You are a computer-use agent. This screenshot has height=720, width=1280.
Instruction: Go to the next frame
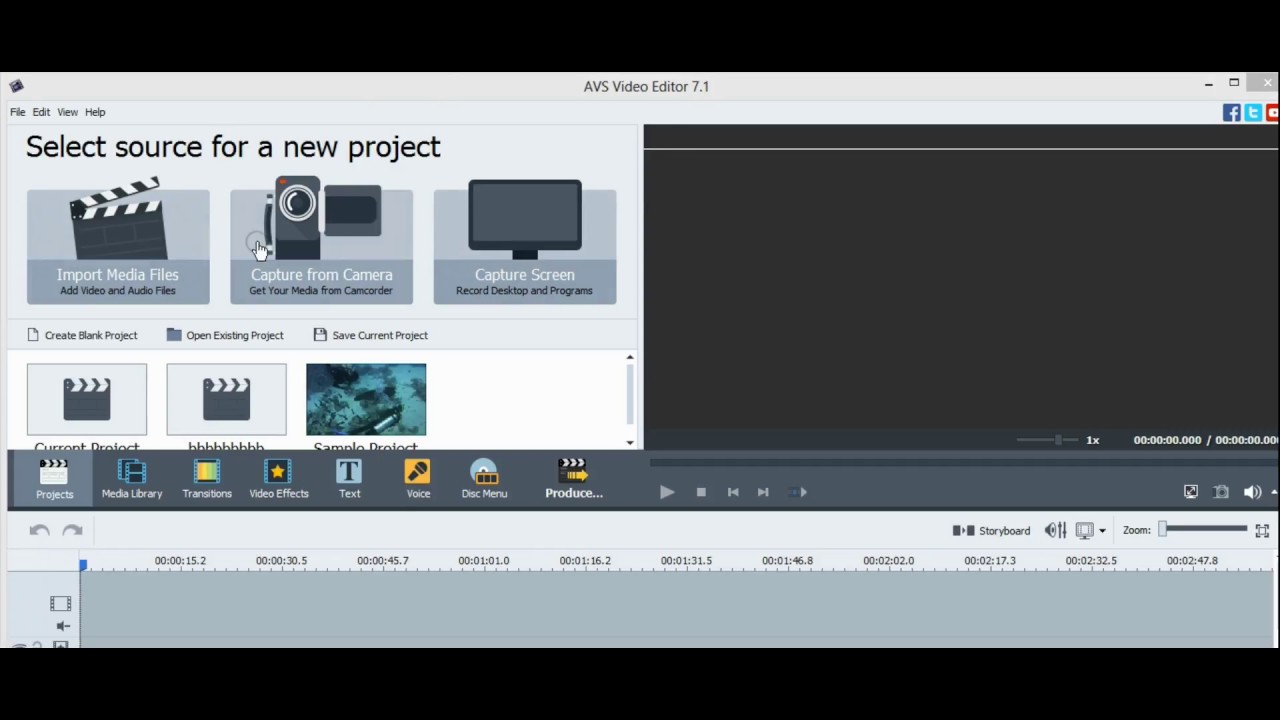coord(763,492)
